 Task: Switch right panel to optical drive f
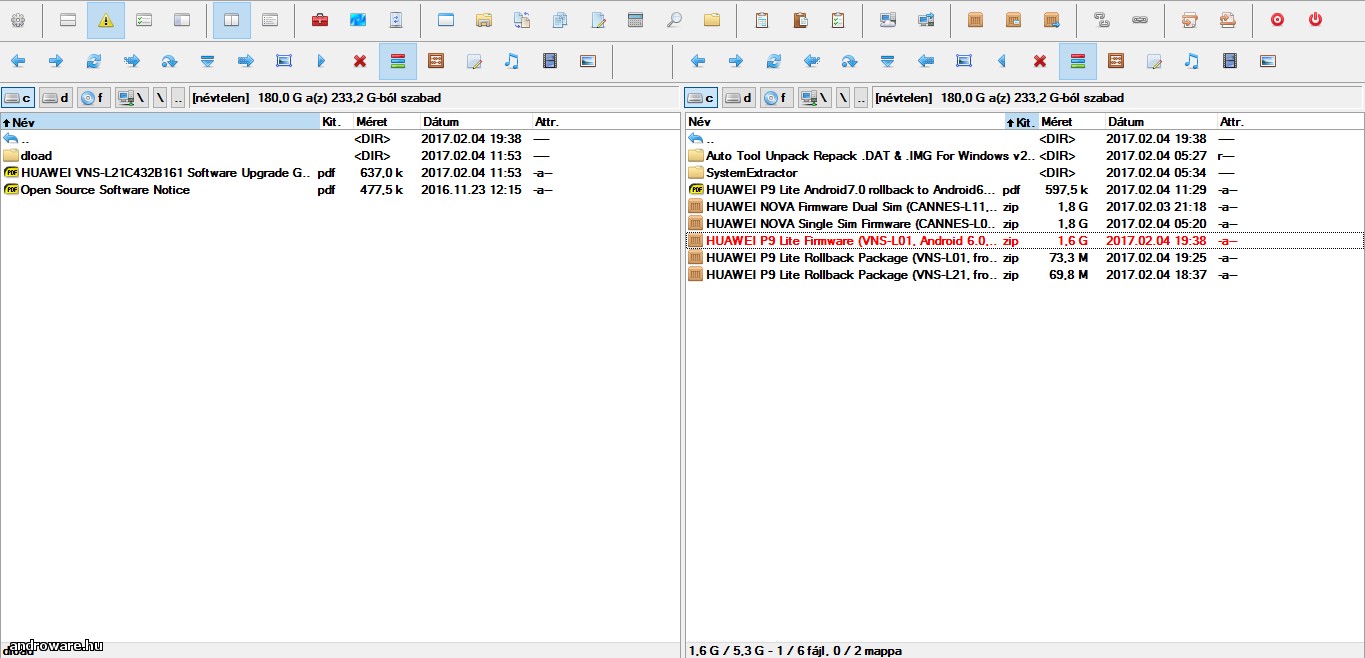[x=776, y=98]
